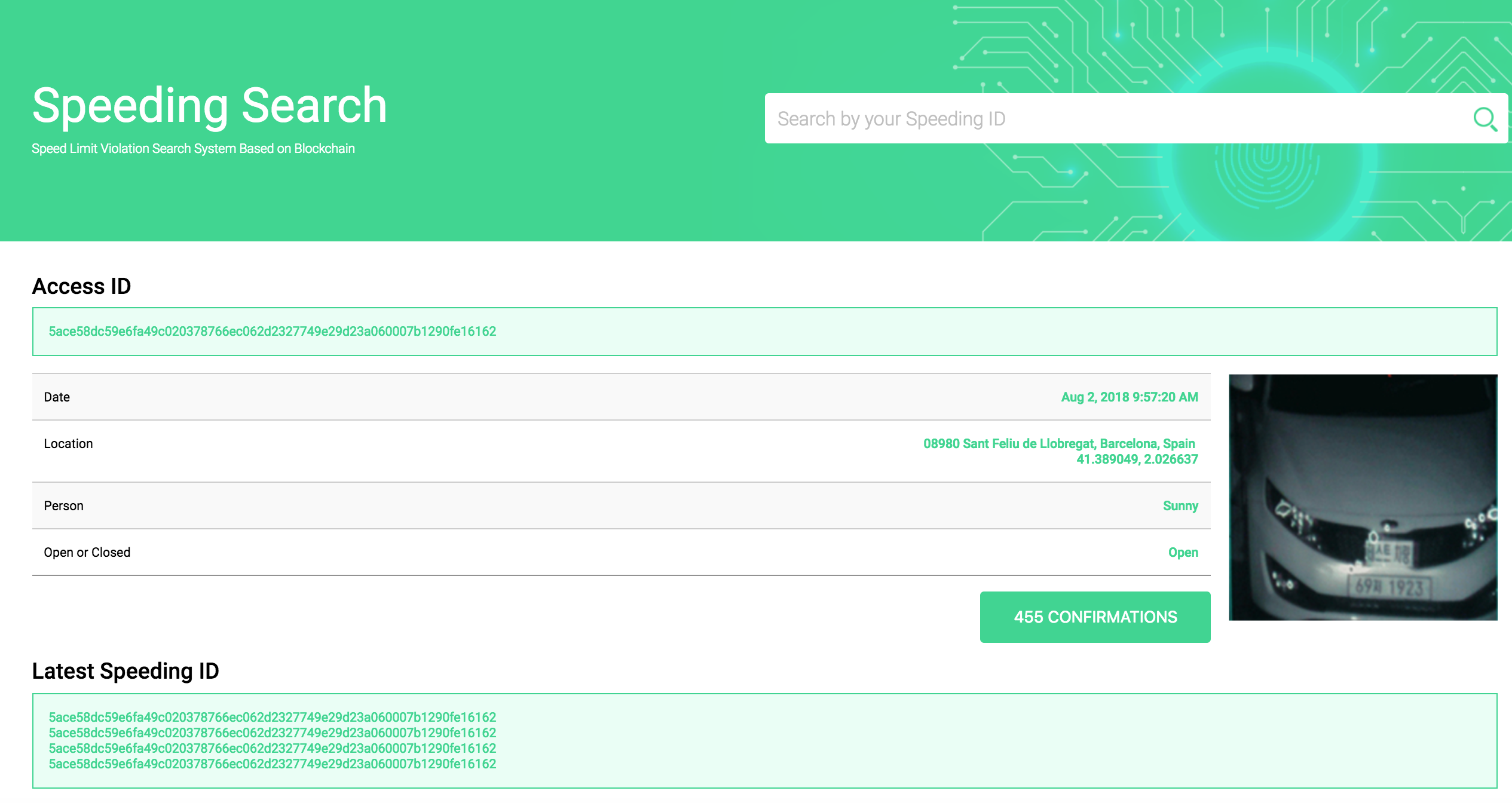Click the Latest Speeding ID heading
This screenshot has height=803, width=1512.
click(x=126, y=670)
